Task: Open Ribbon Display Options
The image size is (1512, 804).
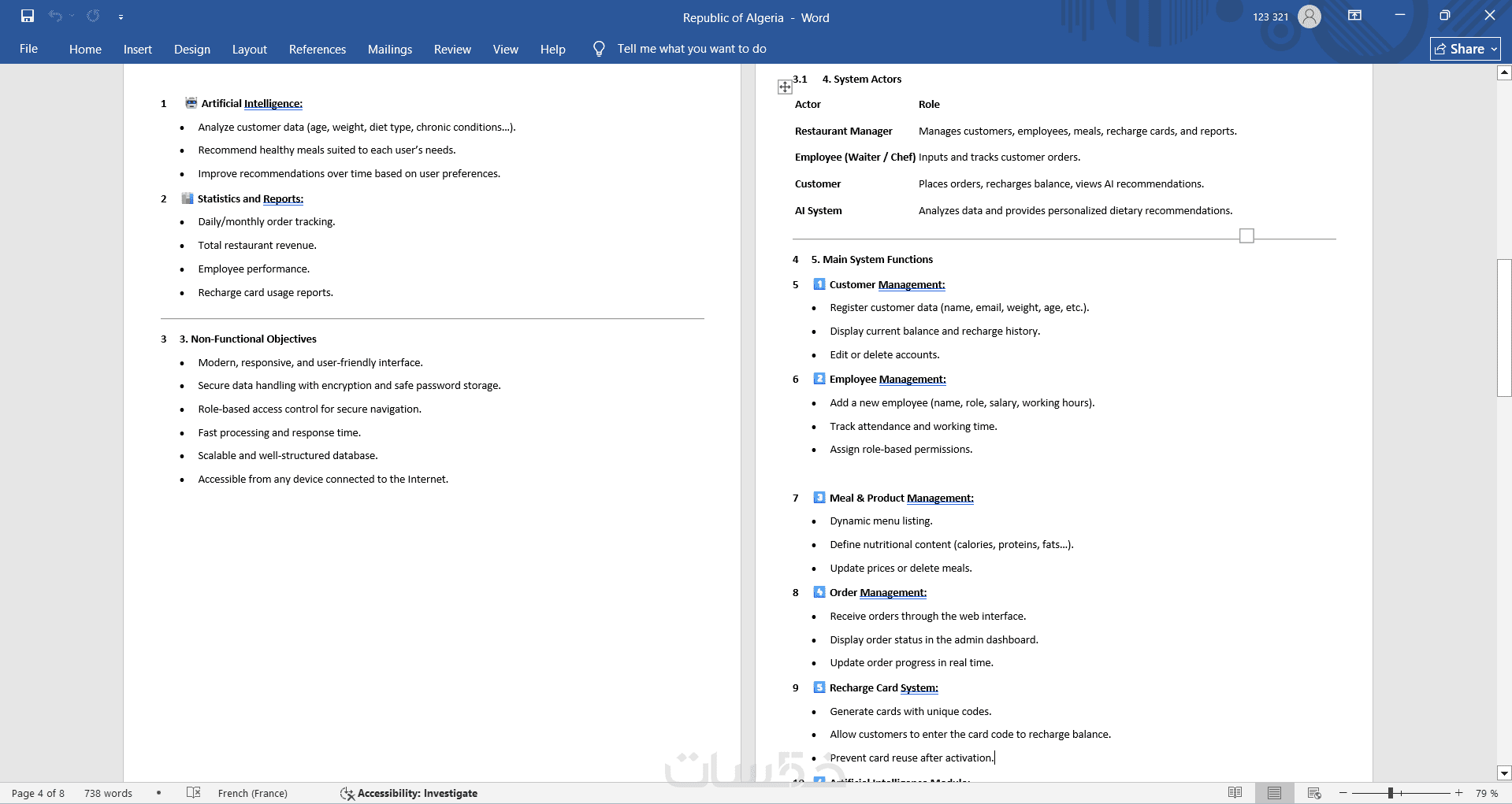Action: tap(1355, 16)
